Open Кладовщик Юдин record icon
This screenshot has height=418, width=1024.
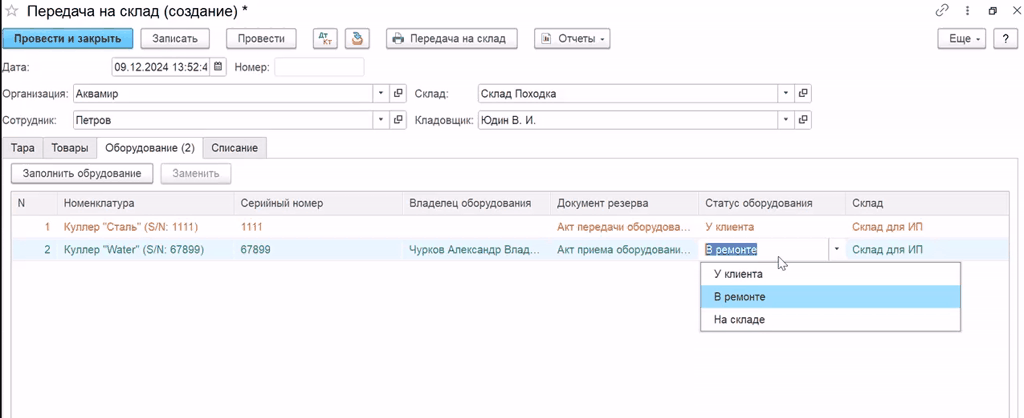803,120
